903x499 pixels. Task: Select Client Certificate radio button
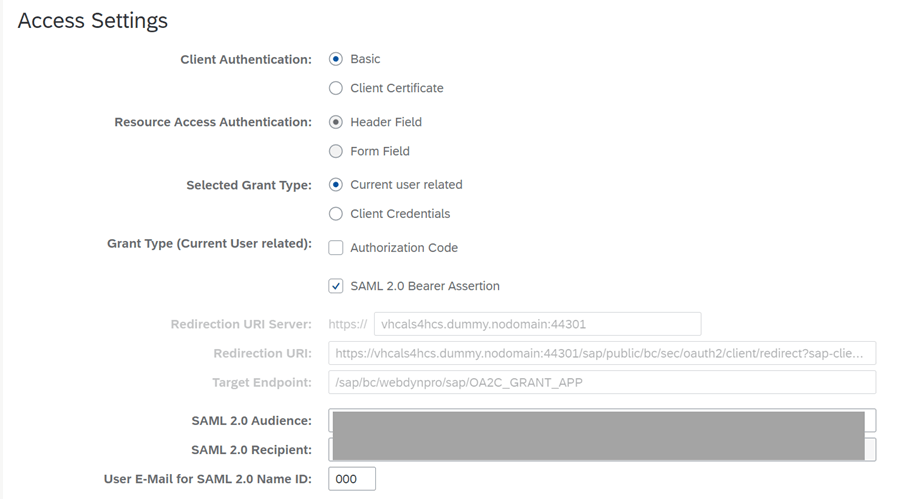coord(336,88)
